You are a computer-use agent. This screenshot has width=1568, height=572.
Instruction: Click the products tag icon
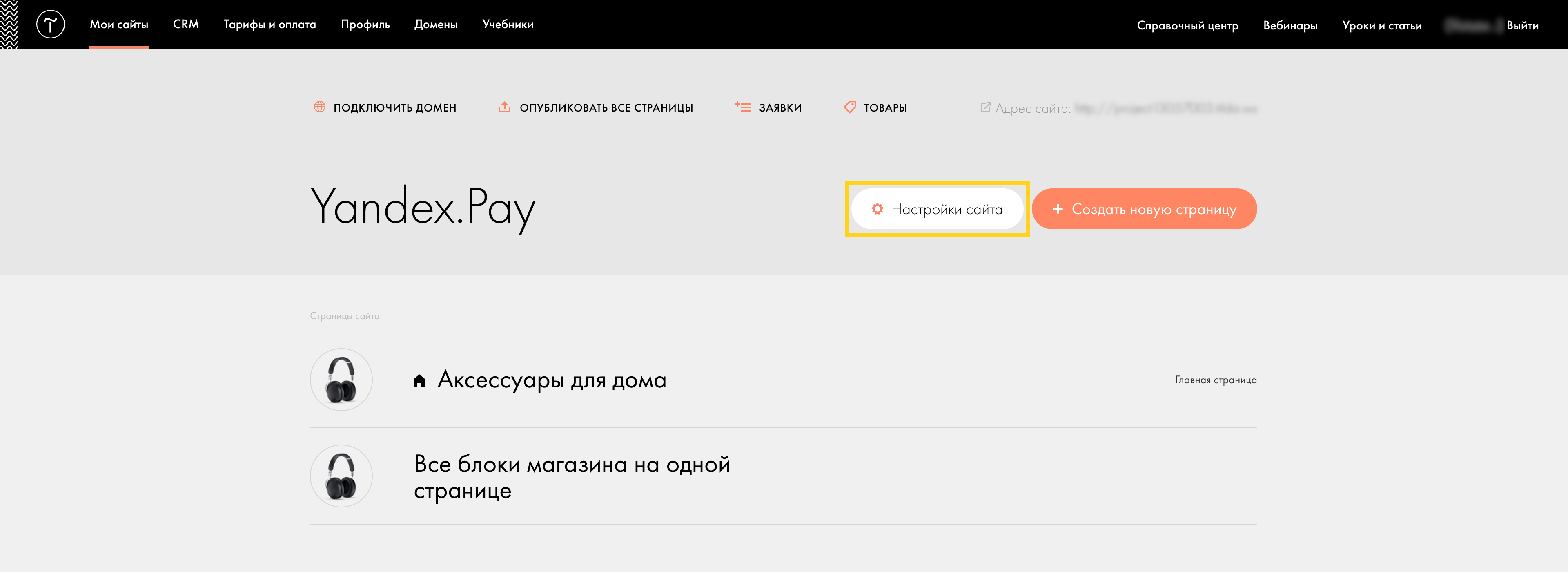coord(850,107)
